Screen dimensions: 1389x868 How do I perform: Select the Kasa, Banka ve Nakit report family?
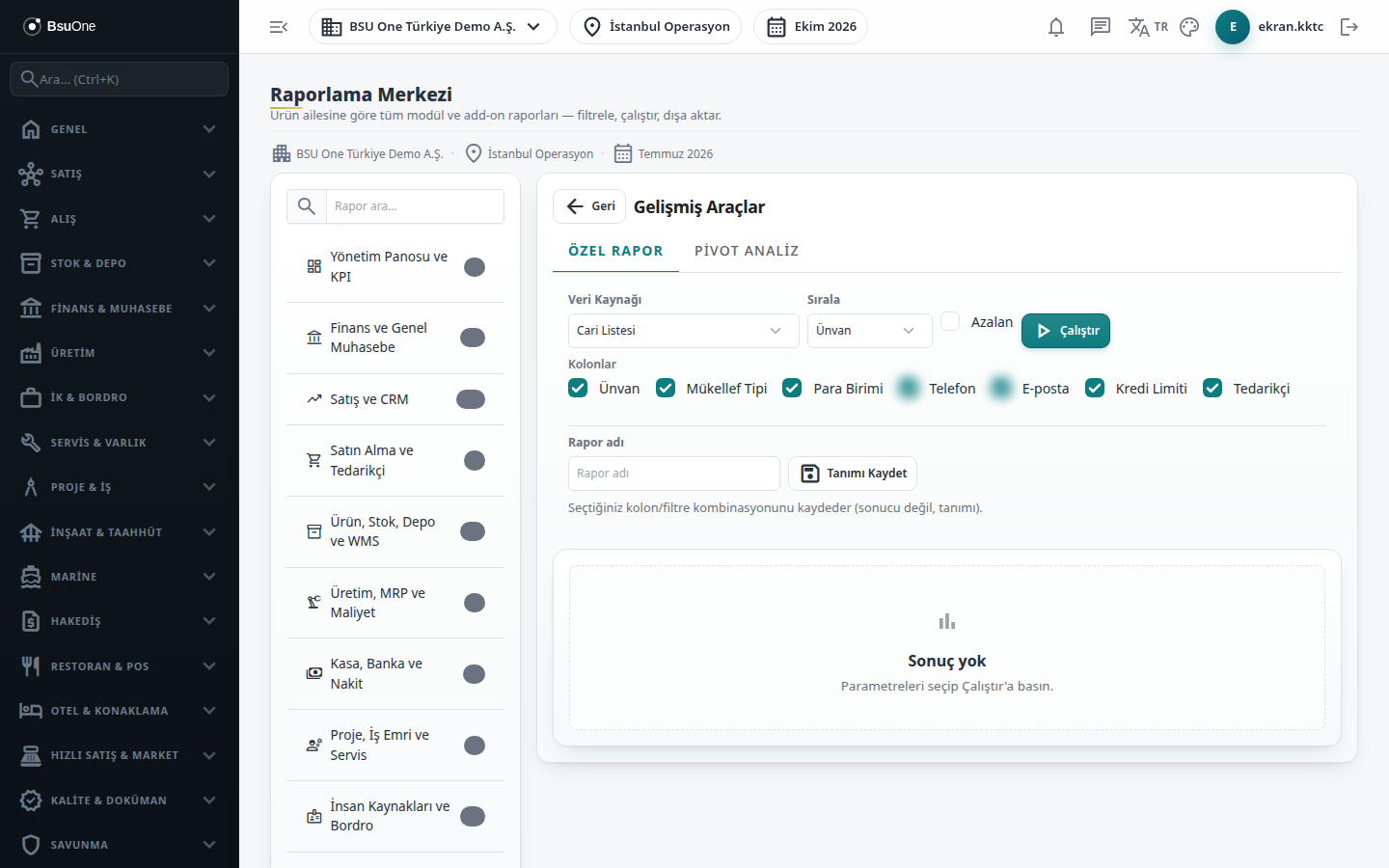coord(395,674)
